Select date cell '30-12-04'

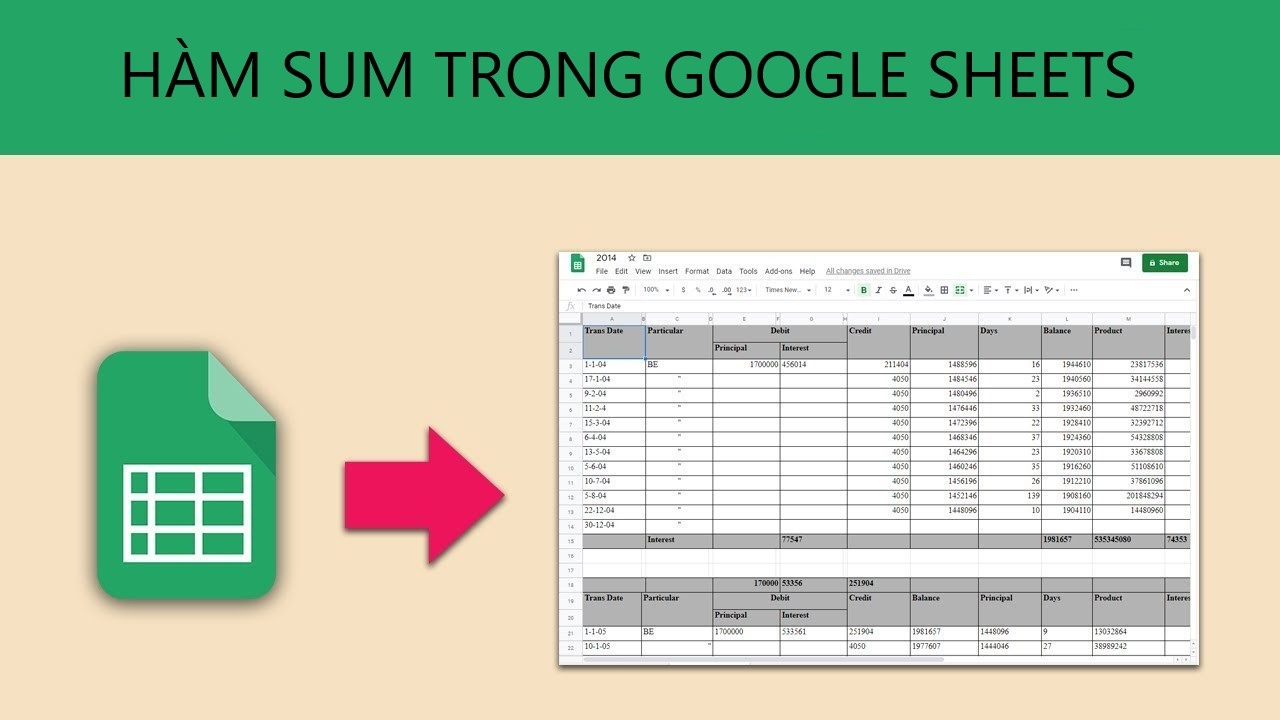point(614,525)
